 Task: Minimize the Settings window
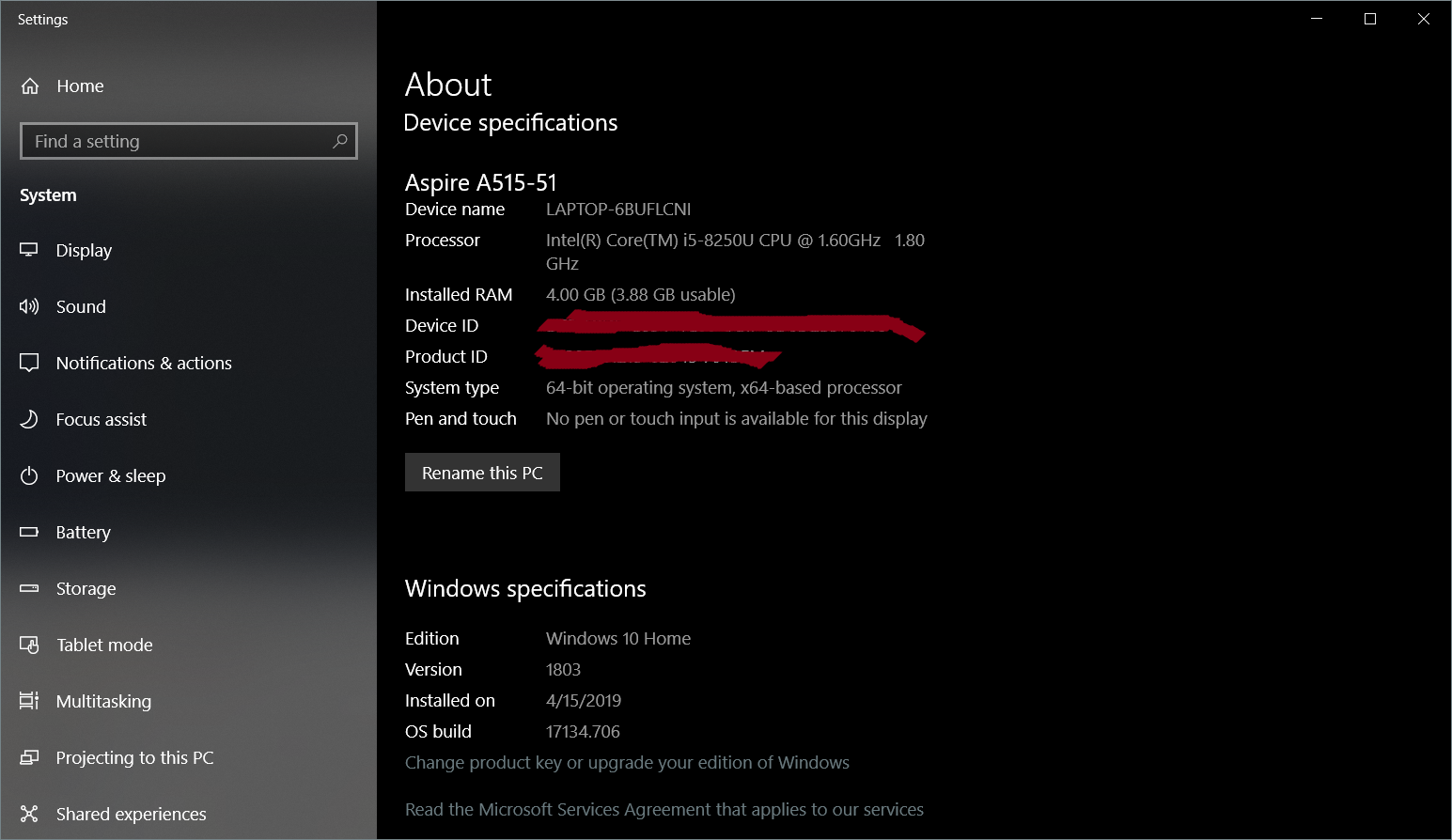coord(1317,19)
